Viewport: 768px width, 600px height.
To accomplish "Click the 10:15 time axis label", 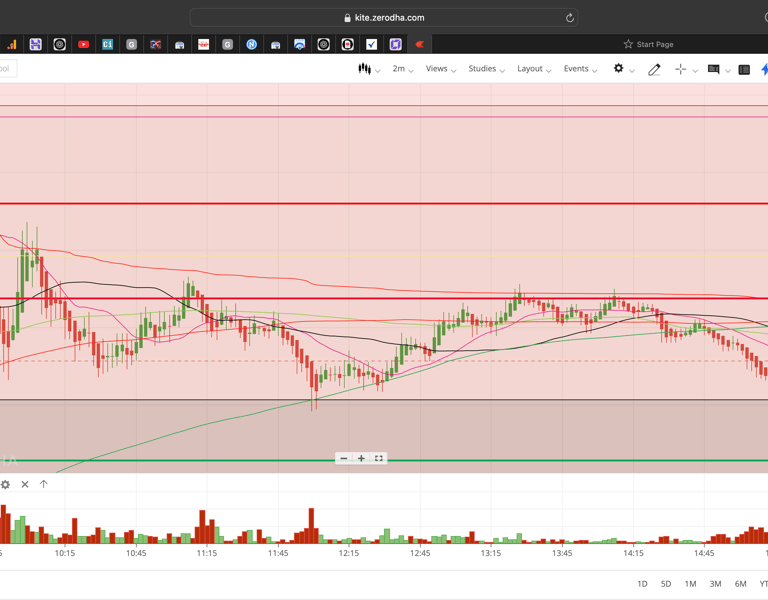I will click(x=65, y=553).
